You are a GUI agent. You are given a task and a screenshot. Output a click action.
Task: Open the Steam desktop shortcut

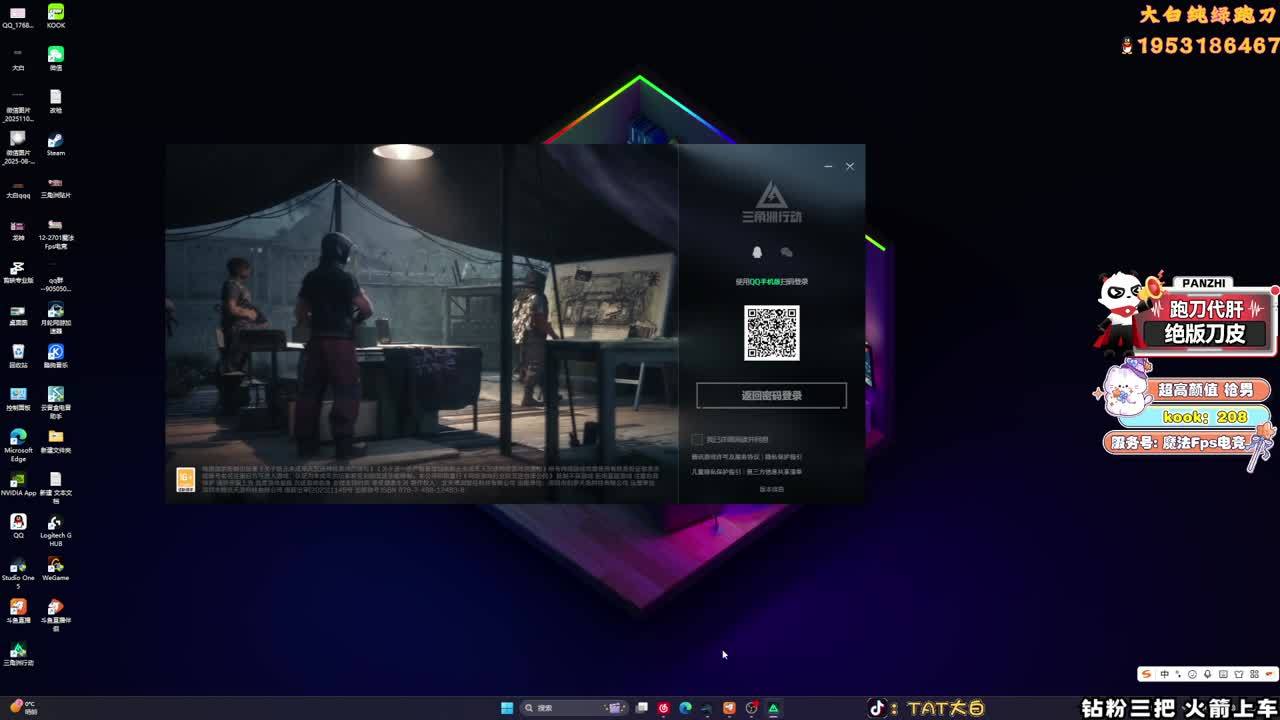(x=56, y=142)
